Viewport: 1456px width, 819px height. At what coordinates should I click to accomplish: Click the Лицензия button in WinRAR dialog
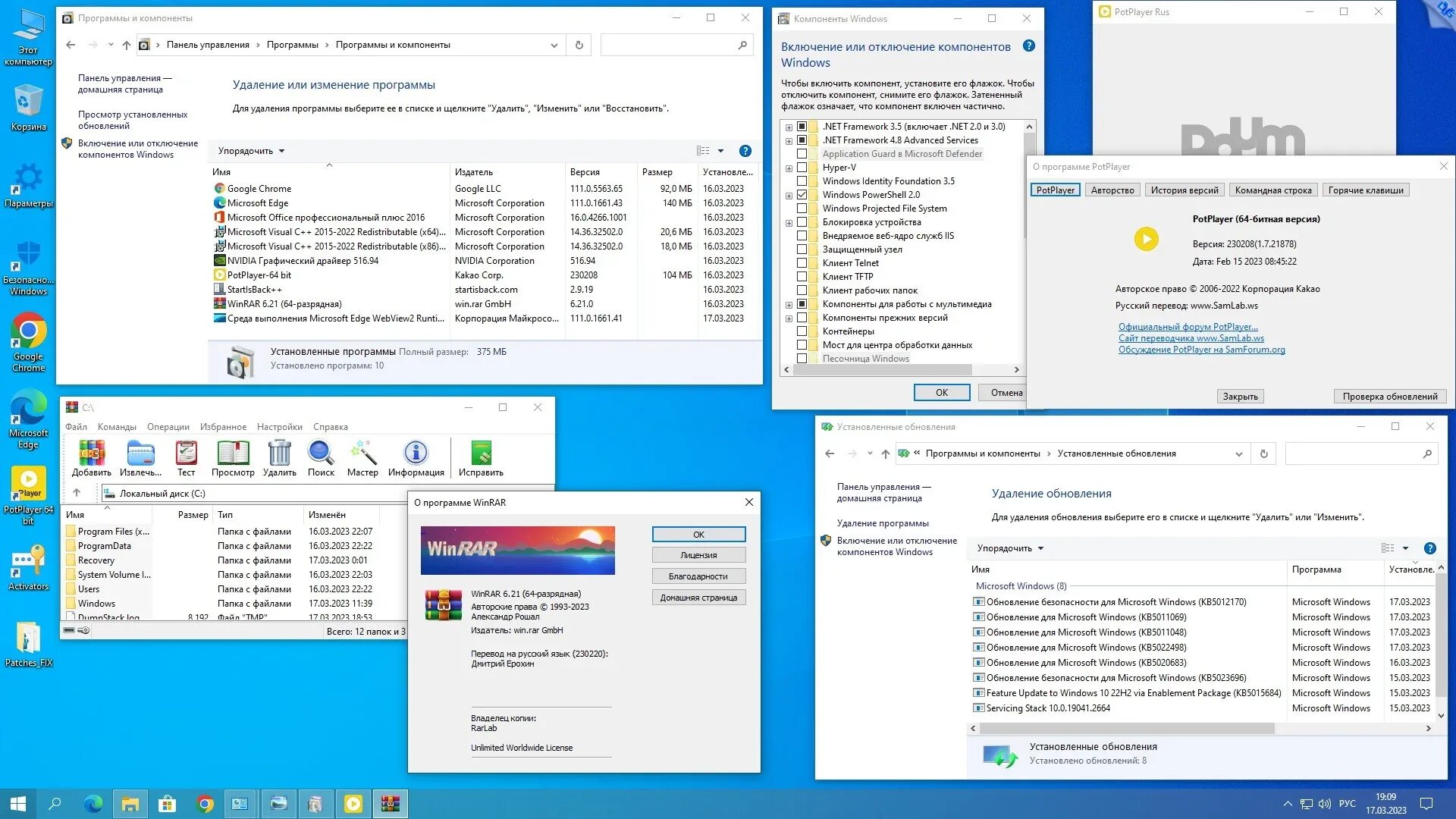pyautogui.click(x=698, y=555)
